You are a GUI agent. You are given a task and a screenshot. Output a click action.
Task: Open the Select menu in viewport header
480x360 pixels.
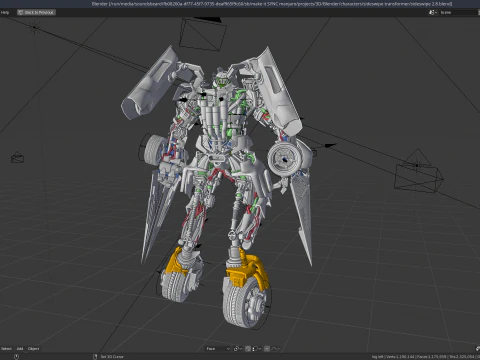(x=6, y=349)
